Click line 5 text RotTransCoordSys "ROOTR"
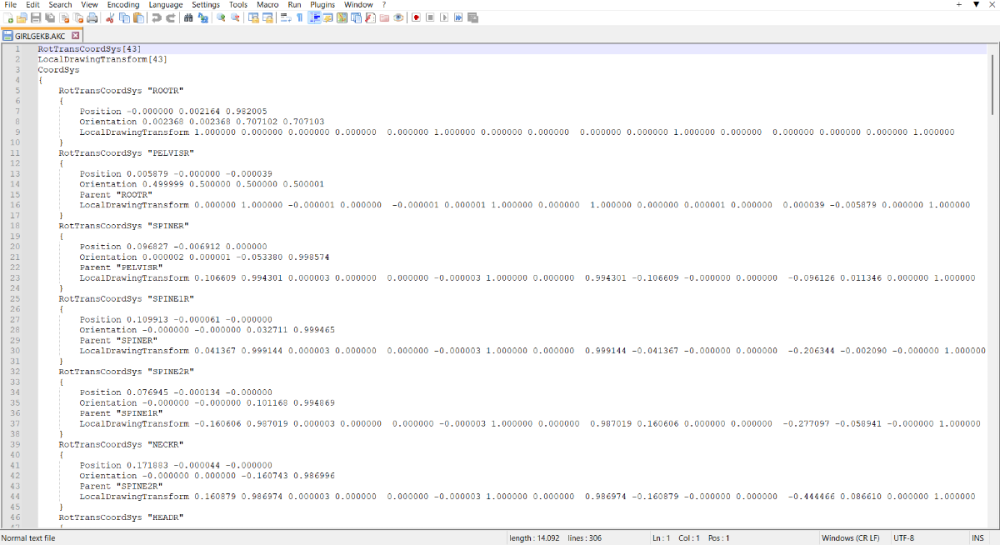This screenshot has width=1000, height=545. pyautogui.click(x=121, y=91)
